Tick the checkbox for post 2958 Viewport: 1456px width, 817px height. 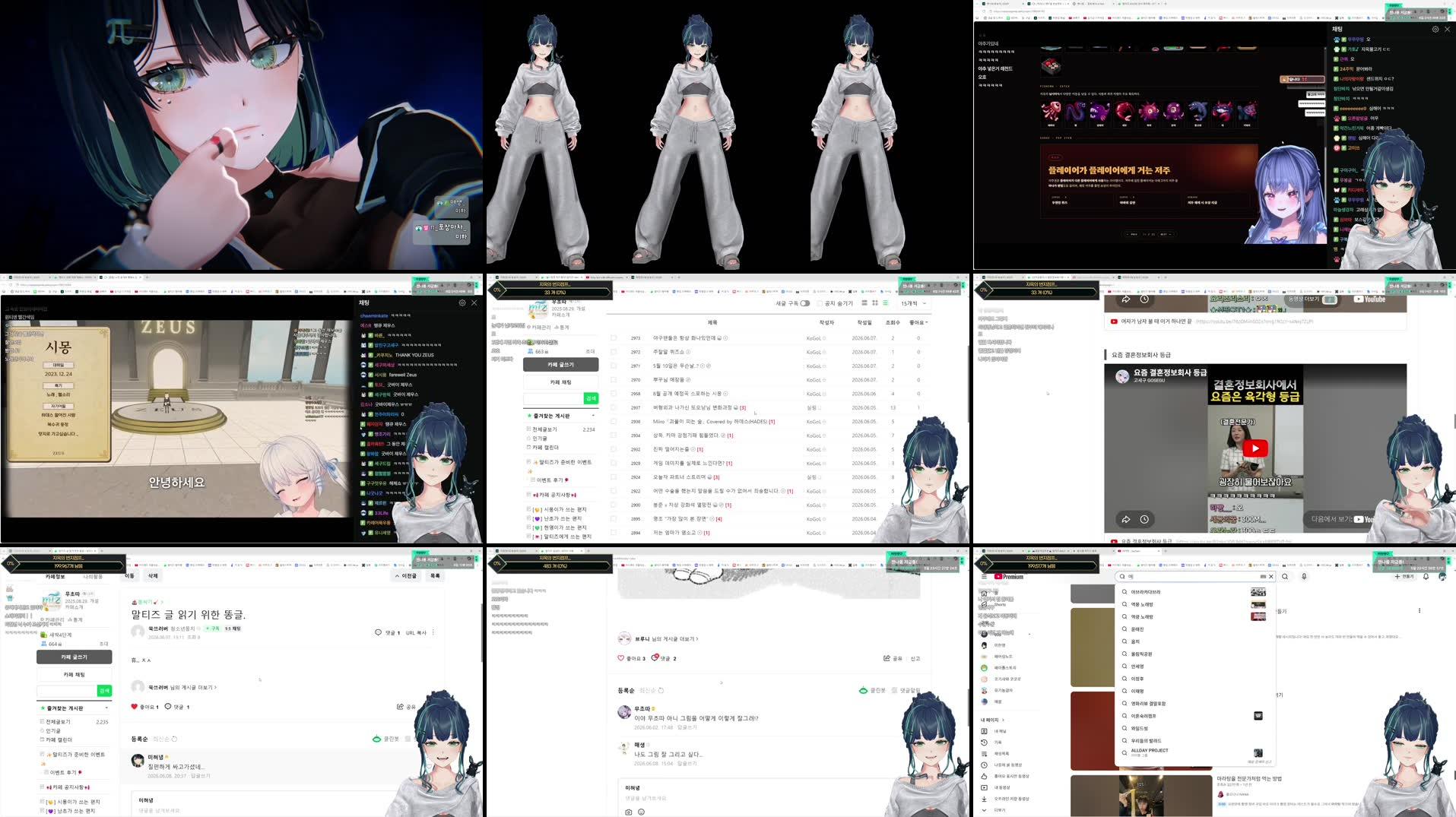point(614,394)
